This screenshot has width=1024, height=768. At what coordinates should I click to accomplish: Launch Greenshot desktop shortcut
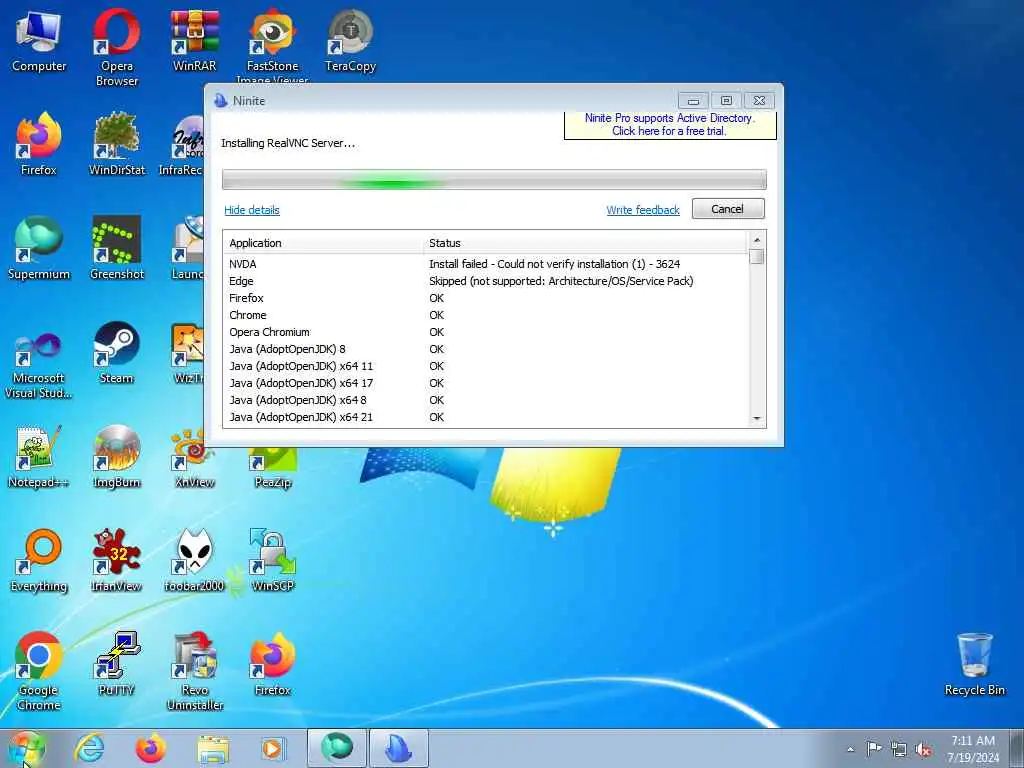point(117,248)
